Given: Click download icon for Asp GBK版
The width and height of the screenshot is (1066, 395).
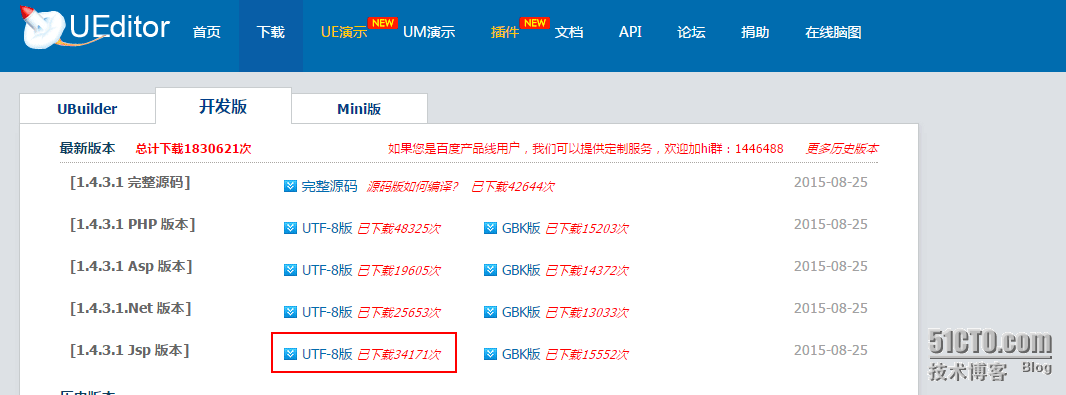Looking at the screenshot, I should pos(491,271).
